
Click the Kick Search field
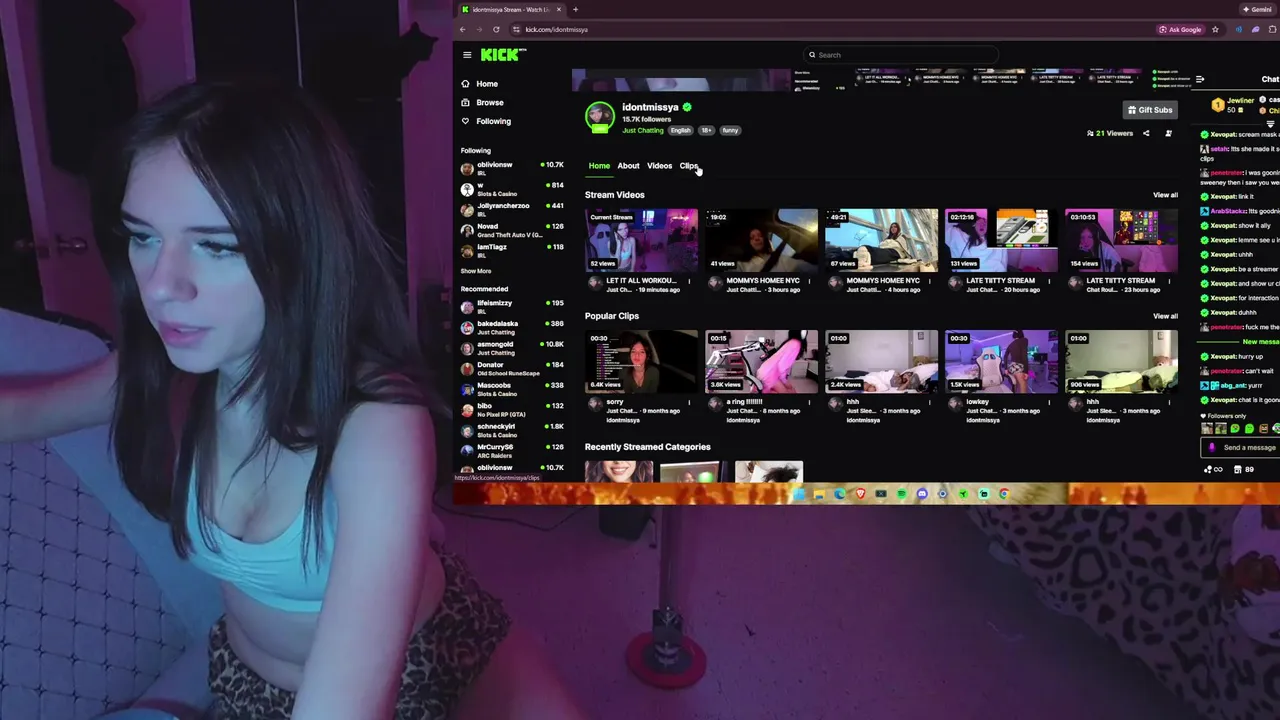click(x=902, y=55)
